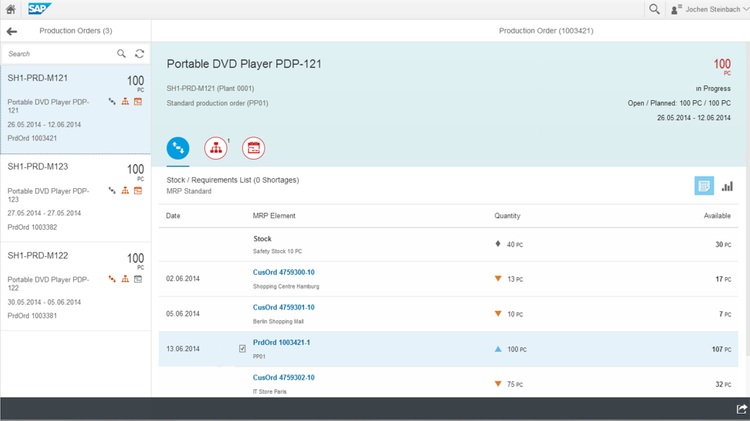Open link PrdOrd 1003421-1
Image resolution: width=750 pixels, height=421 pixels.
point(281,343)
